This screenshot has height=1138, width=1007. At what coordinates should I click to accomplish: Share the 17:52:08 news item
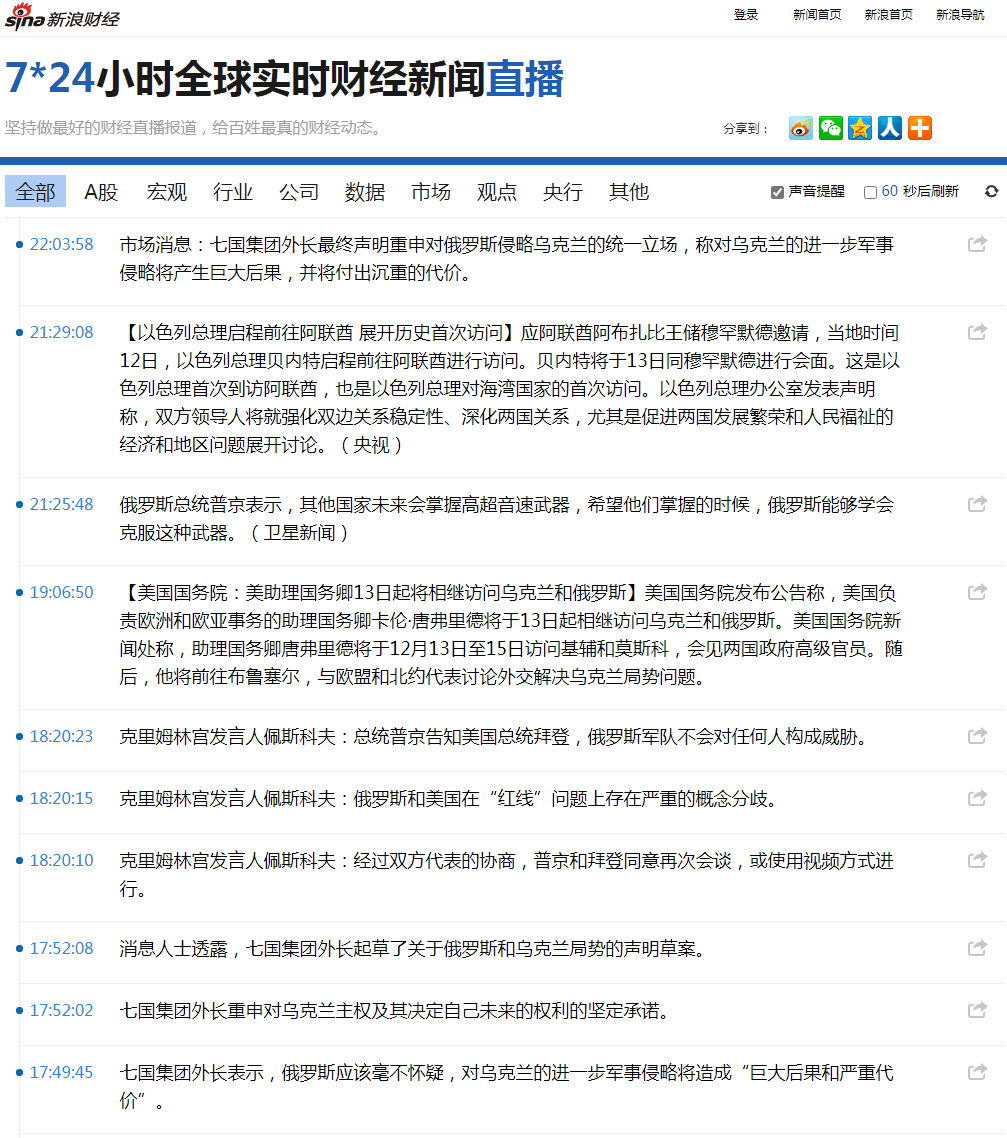977,948
